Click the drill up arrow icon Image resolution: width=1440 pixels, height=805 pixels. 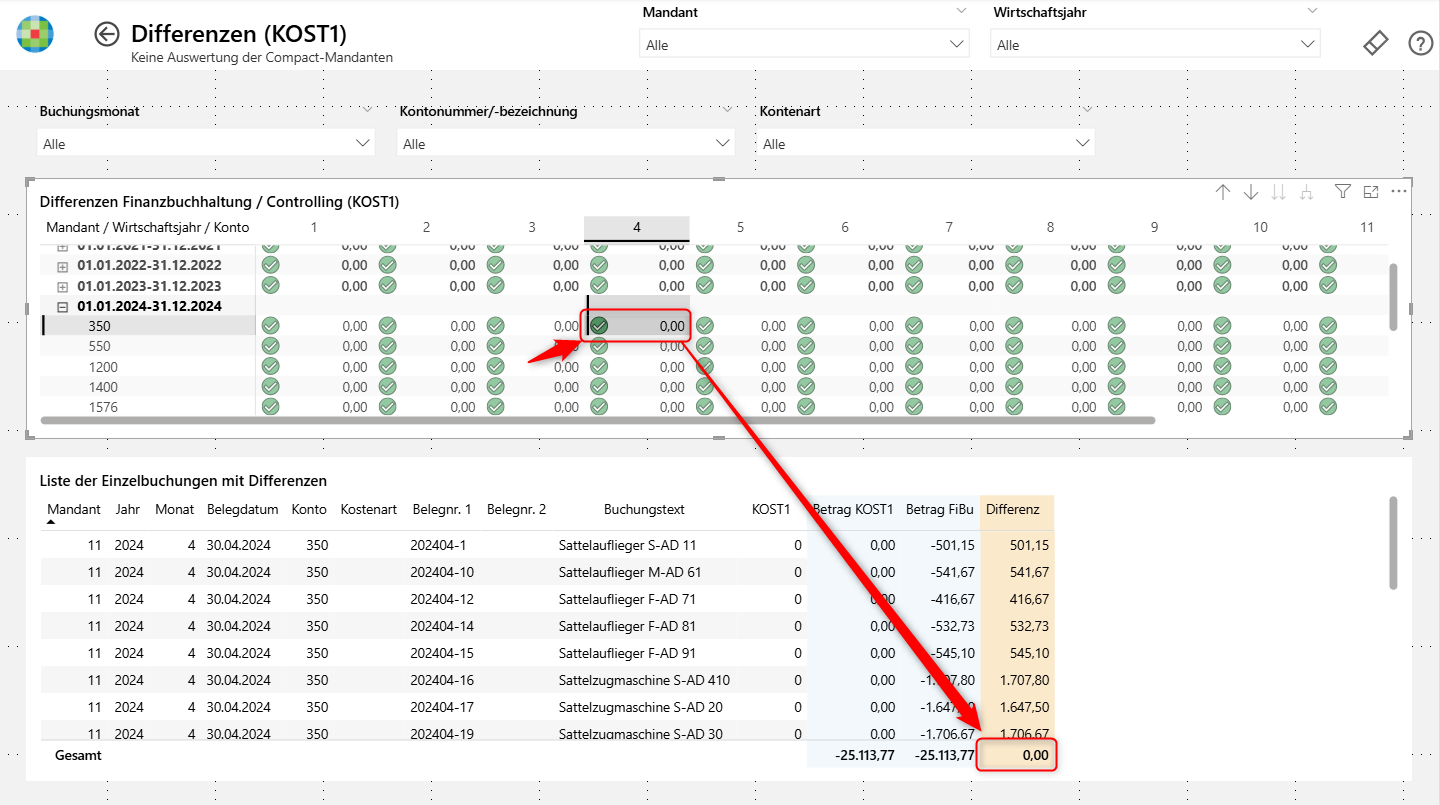[1223, 192]
